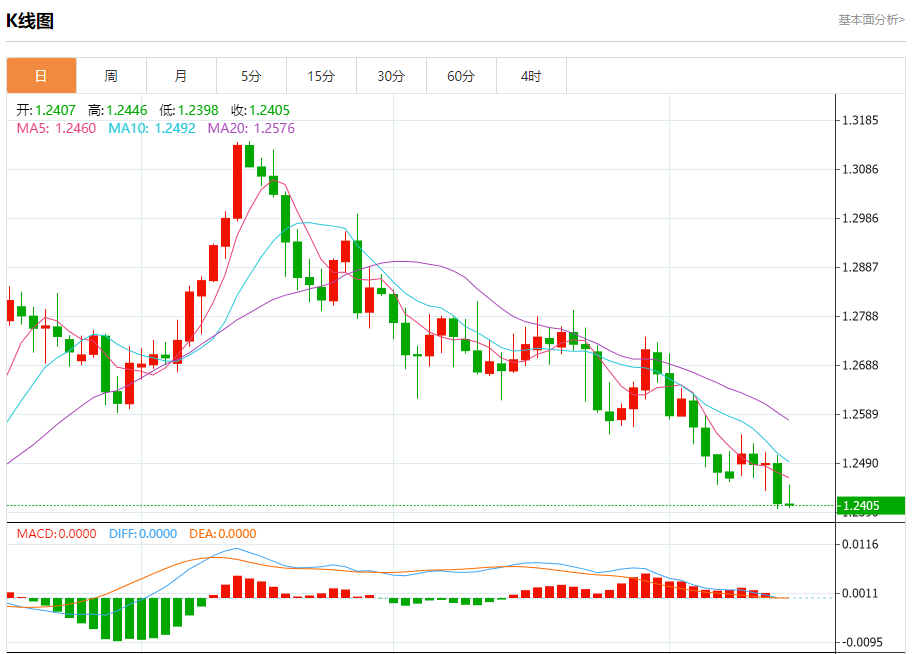914x654 pixels.
Task: Open the 5分 interval tab
Action: [251, 76]
